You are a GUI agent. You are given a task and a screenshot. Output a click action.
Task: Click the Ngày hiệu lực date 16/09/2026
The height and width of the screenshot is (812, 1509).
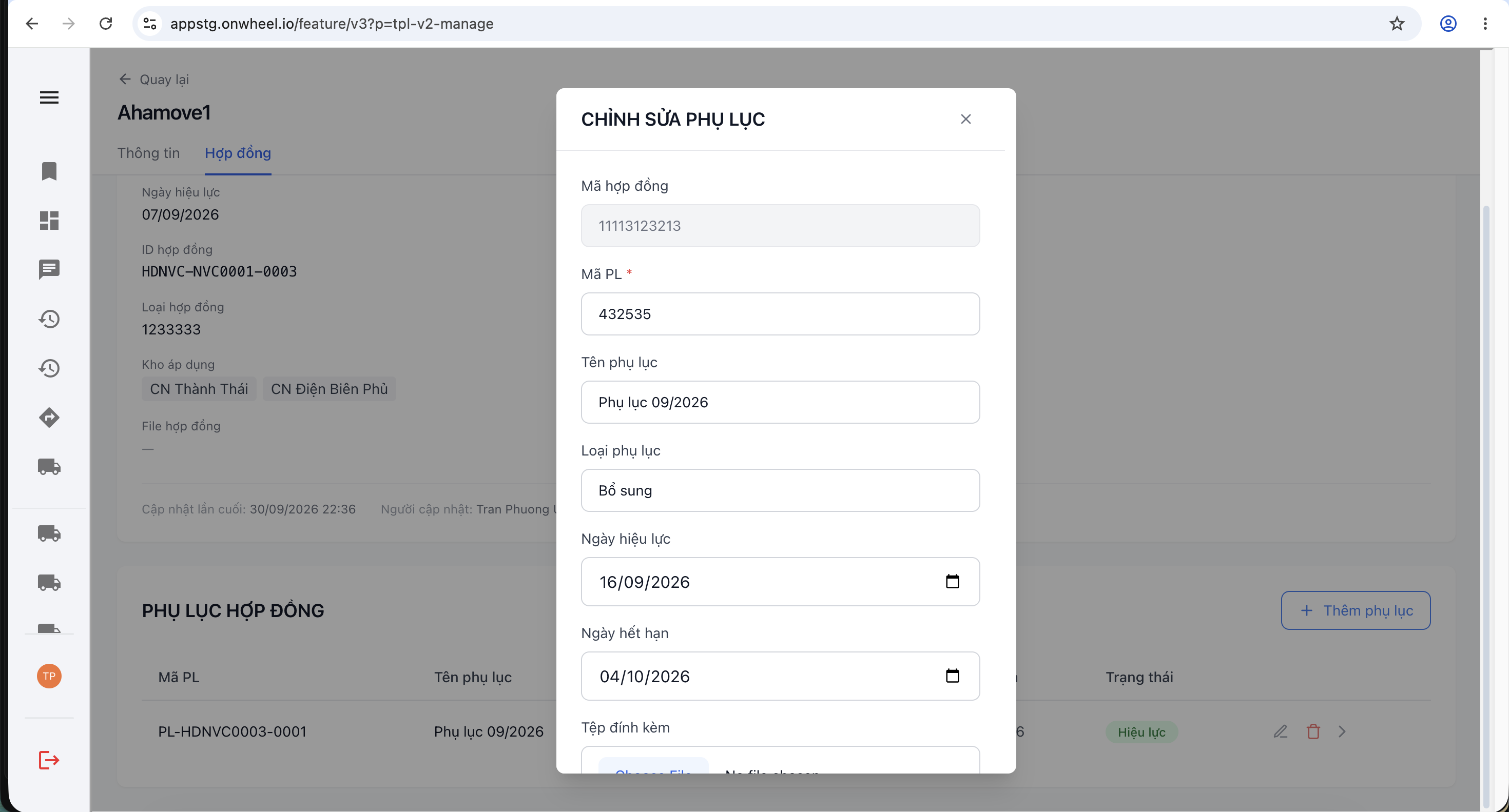tap(644, 582)
